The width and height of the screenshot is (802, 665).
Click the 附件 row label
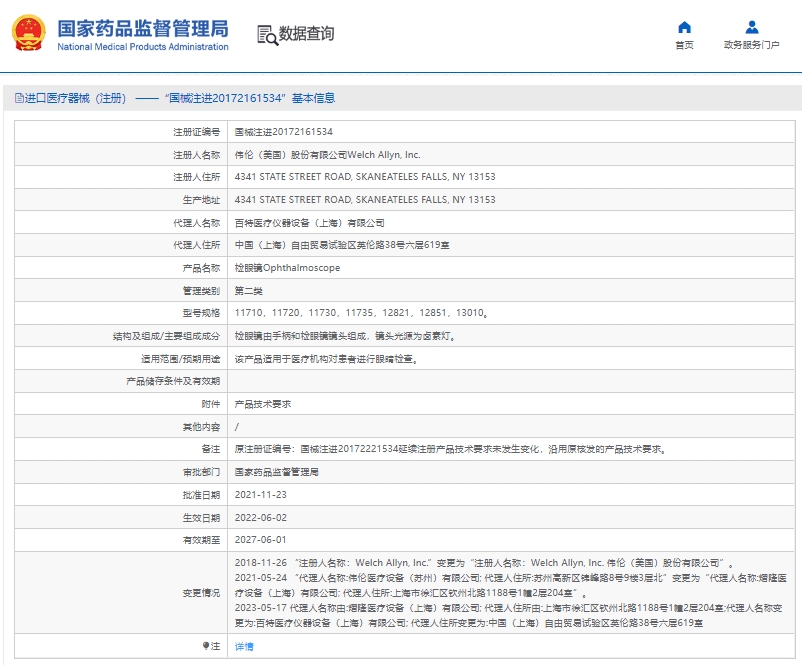coord(211,404)
